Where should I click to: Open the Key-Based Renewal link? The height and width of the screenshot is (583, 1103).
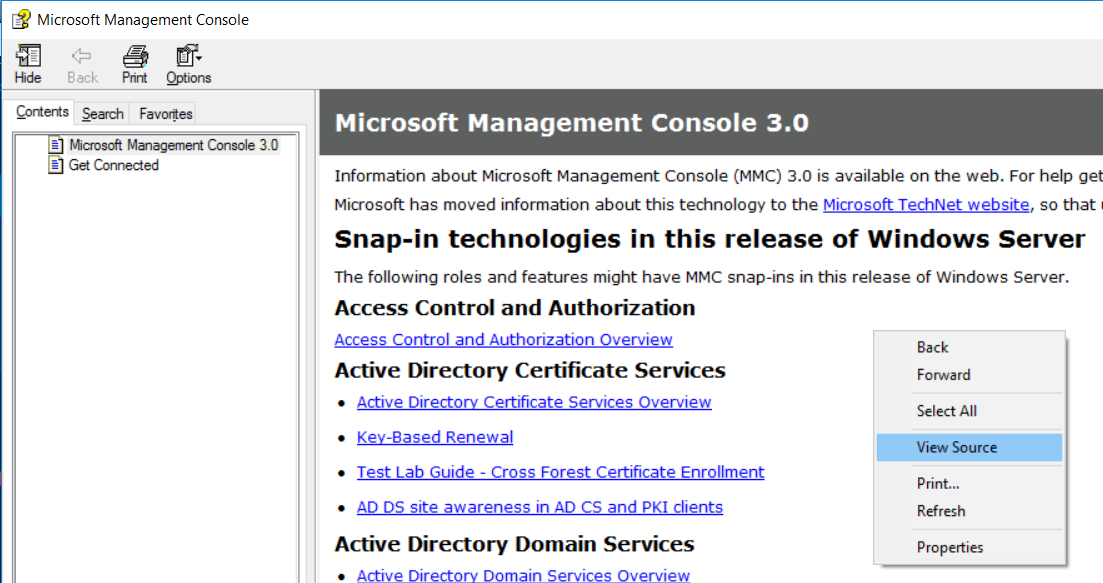pyautogui.click(x=435, y=437)
